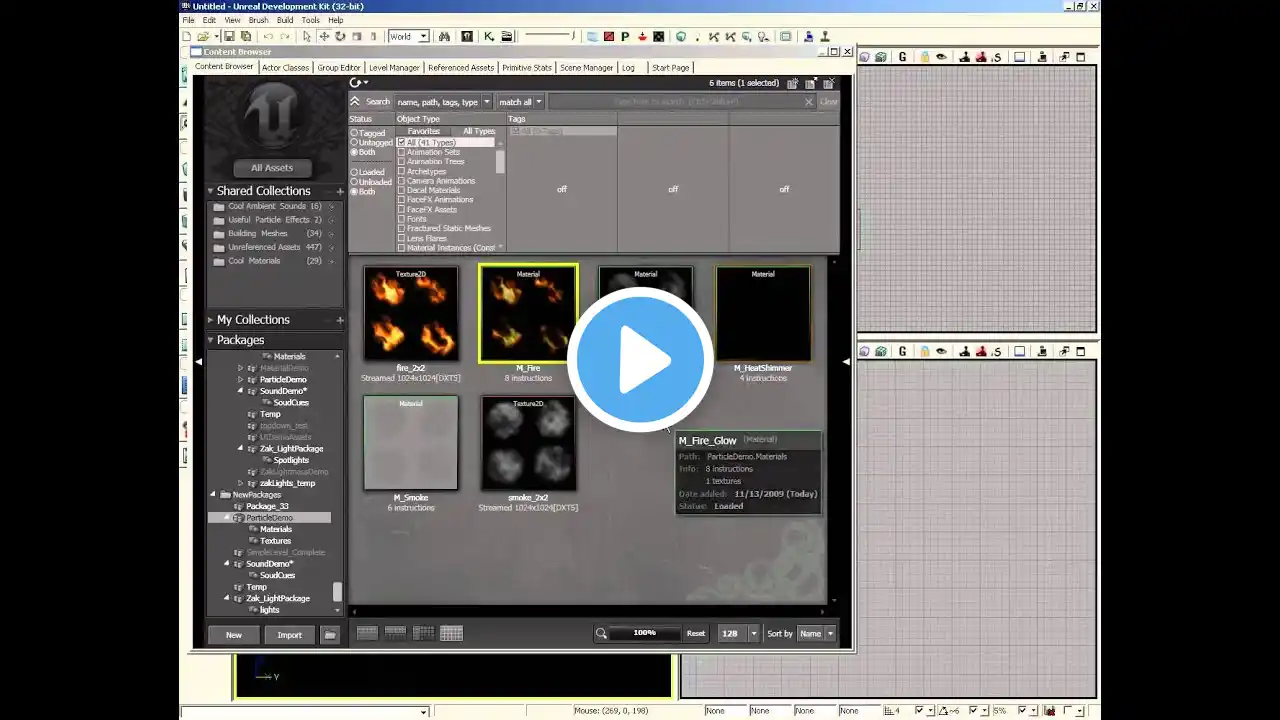1280x720 pixels.
Task: Click the open-folder icon beside Import
Action: point(330,635)
